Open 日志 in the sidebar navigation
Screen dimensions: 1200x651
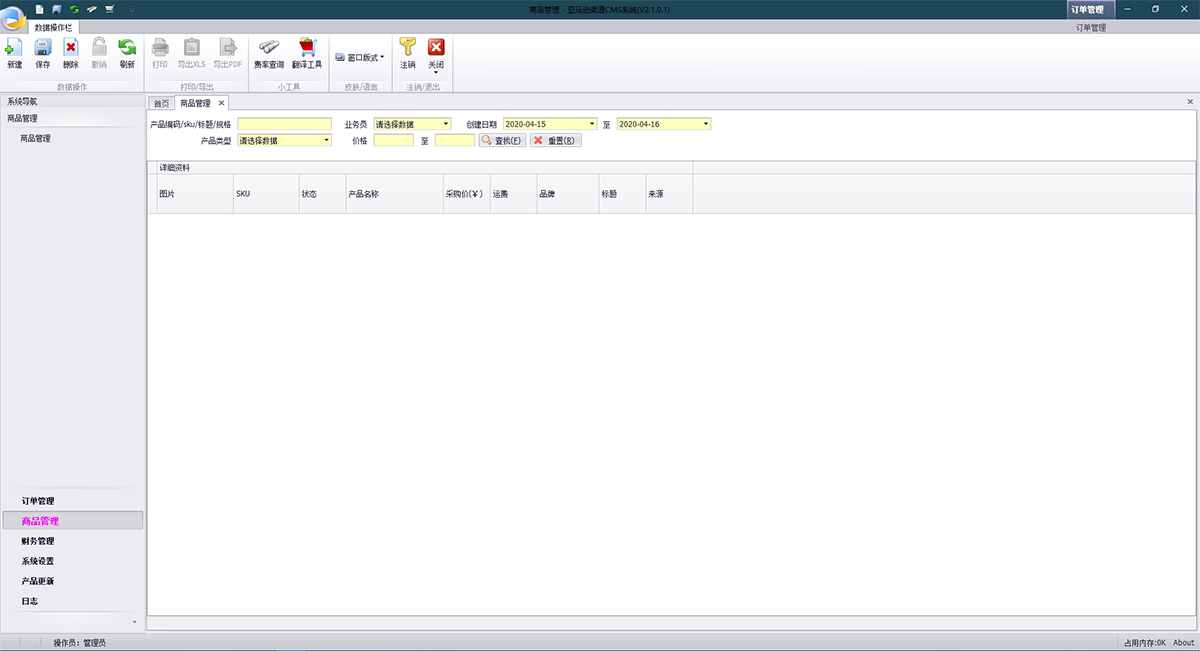point(30,601)
